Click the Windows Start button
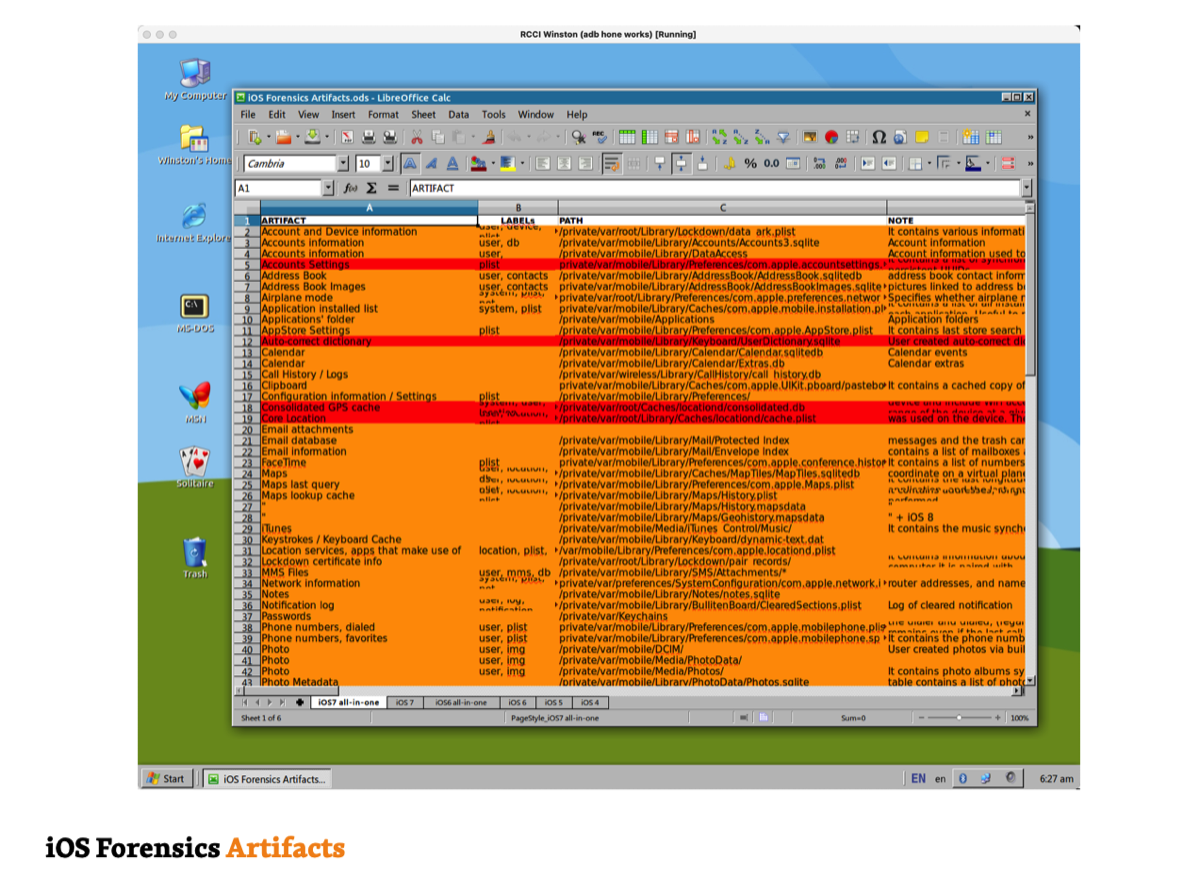The image size is (1200, 894). pyautogui.click(x=167, y=779)
